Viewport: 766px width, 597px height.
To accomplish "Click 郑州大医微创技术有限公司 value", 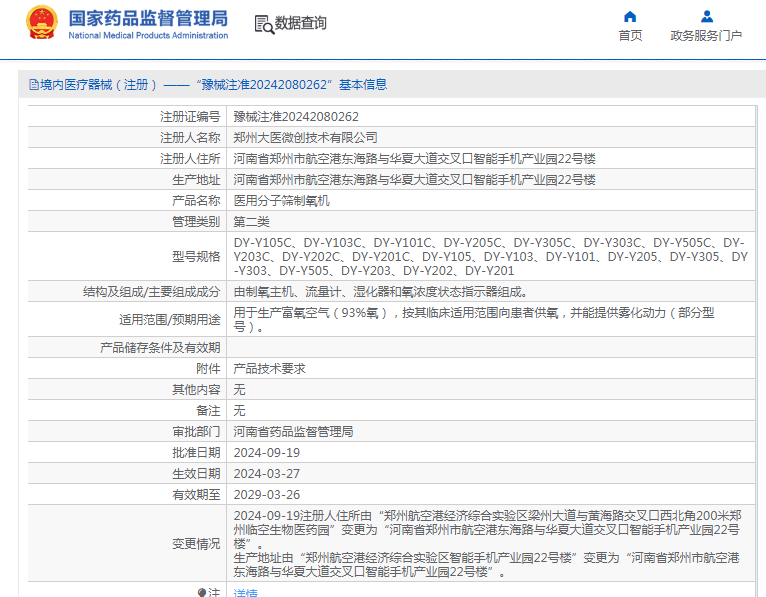I will point(305,138).
